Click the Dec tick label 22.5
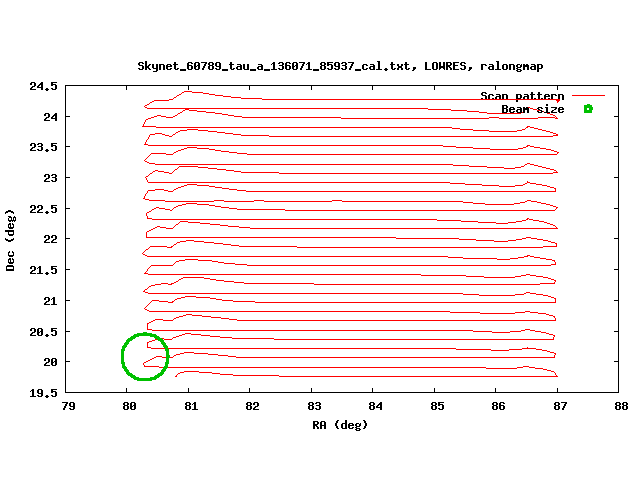Viewport: 640px width, 480px height. (43, 209)
